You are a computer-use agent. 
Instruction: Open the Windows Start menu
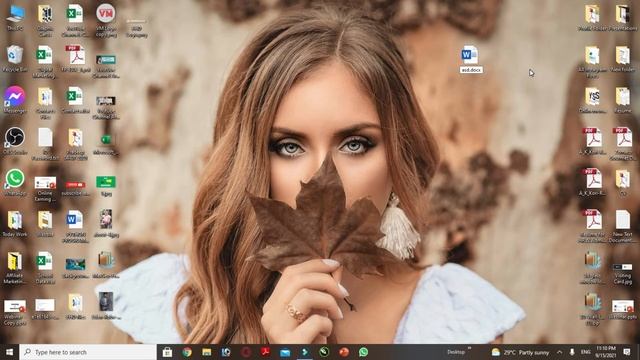coord(9,352)
